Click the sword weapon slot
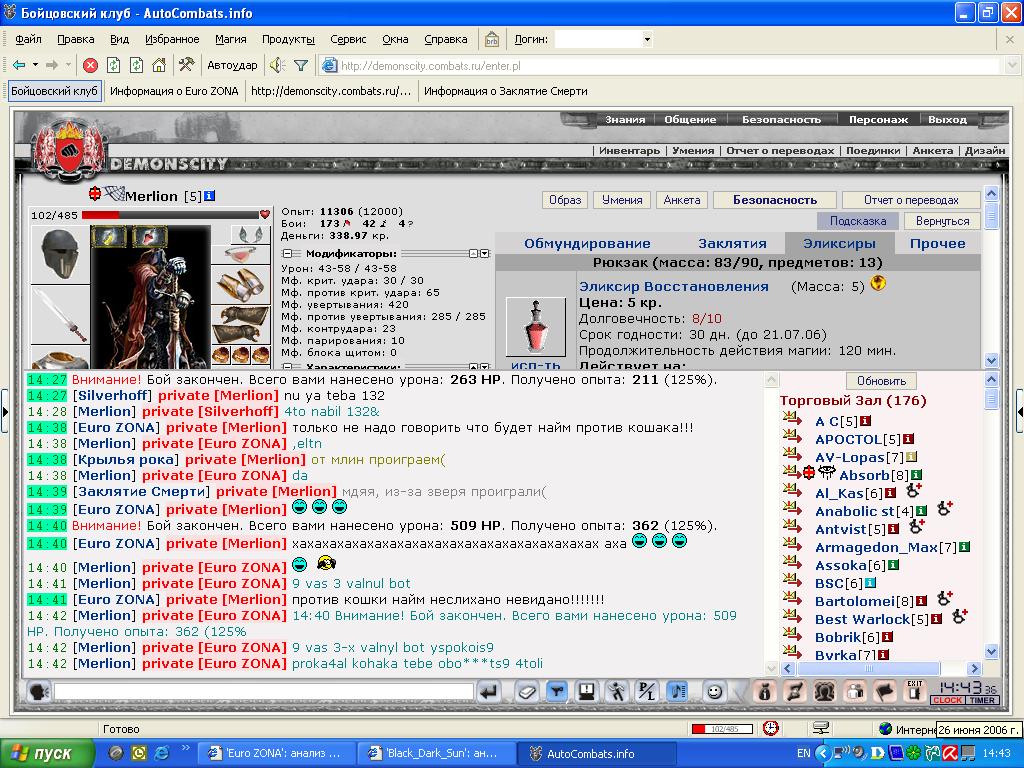 (59, 315)
